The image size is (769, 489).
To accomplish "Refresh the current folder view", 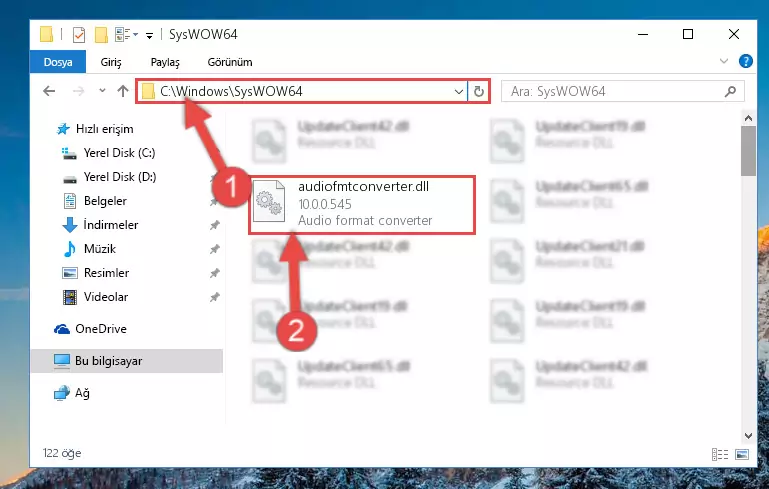I will pos(479,91).
